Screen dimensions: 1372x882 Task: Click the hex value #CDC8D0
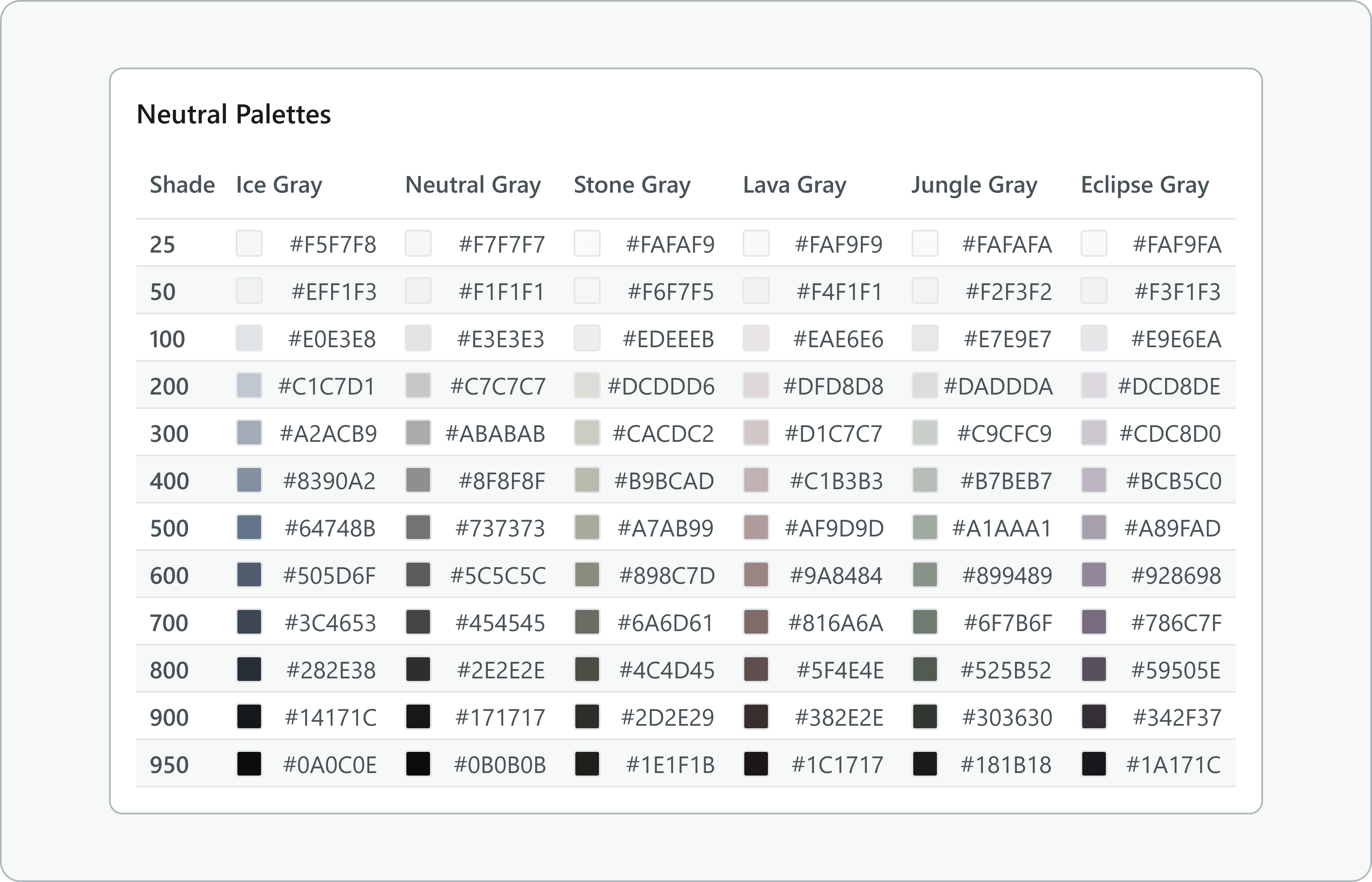[x=1171, y=434]
